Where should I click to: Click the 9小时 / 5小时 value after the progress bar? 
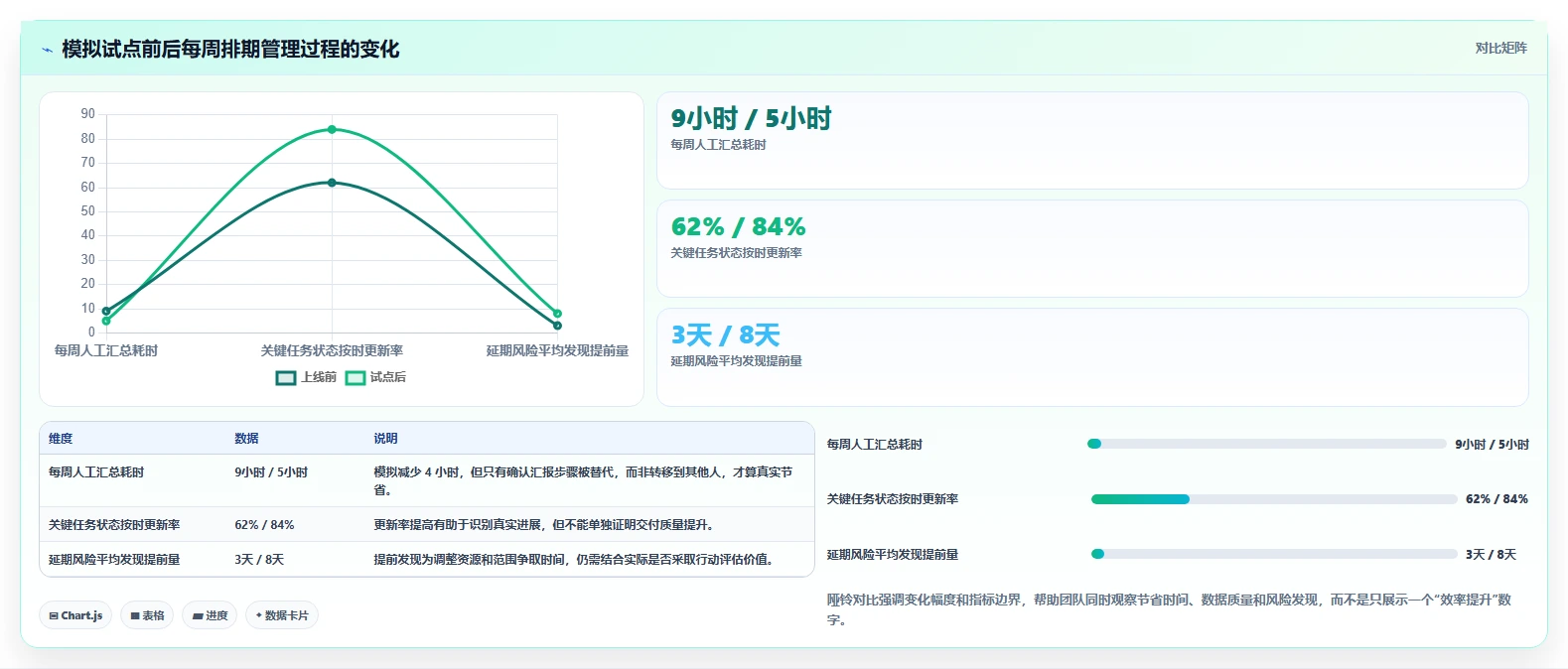click(x=1492, y=445)
